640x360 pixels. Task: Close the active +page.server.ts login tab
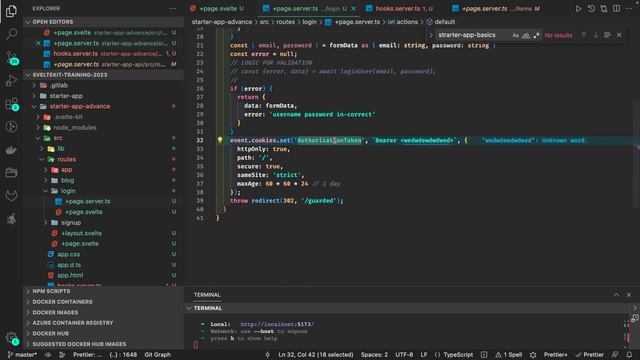(353, 9)
